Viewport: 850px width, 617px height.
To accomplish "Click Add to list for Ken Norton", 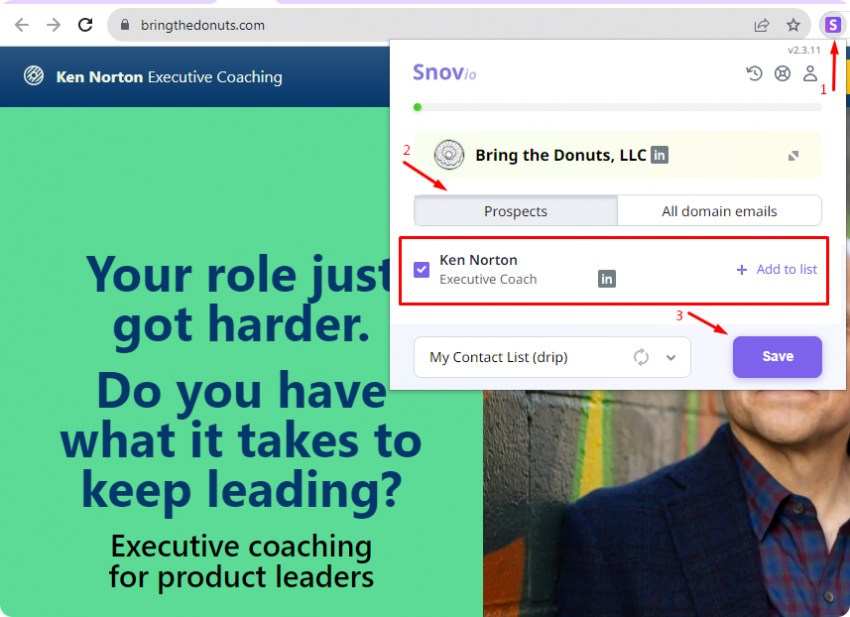I will [x=777, y=269].
